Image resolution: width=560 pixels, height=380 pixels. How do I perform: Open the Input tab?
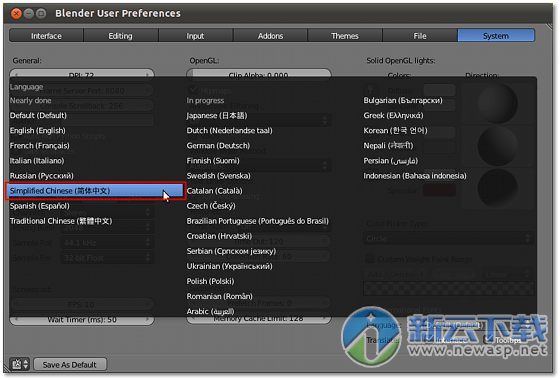tap(195, 36)
